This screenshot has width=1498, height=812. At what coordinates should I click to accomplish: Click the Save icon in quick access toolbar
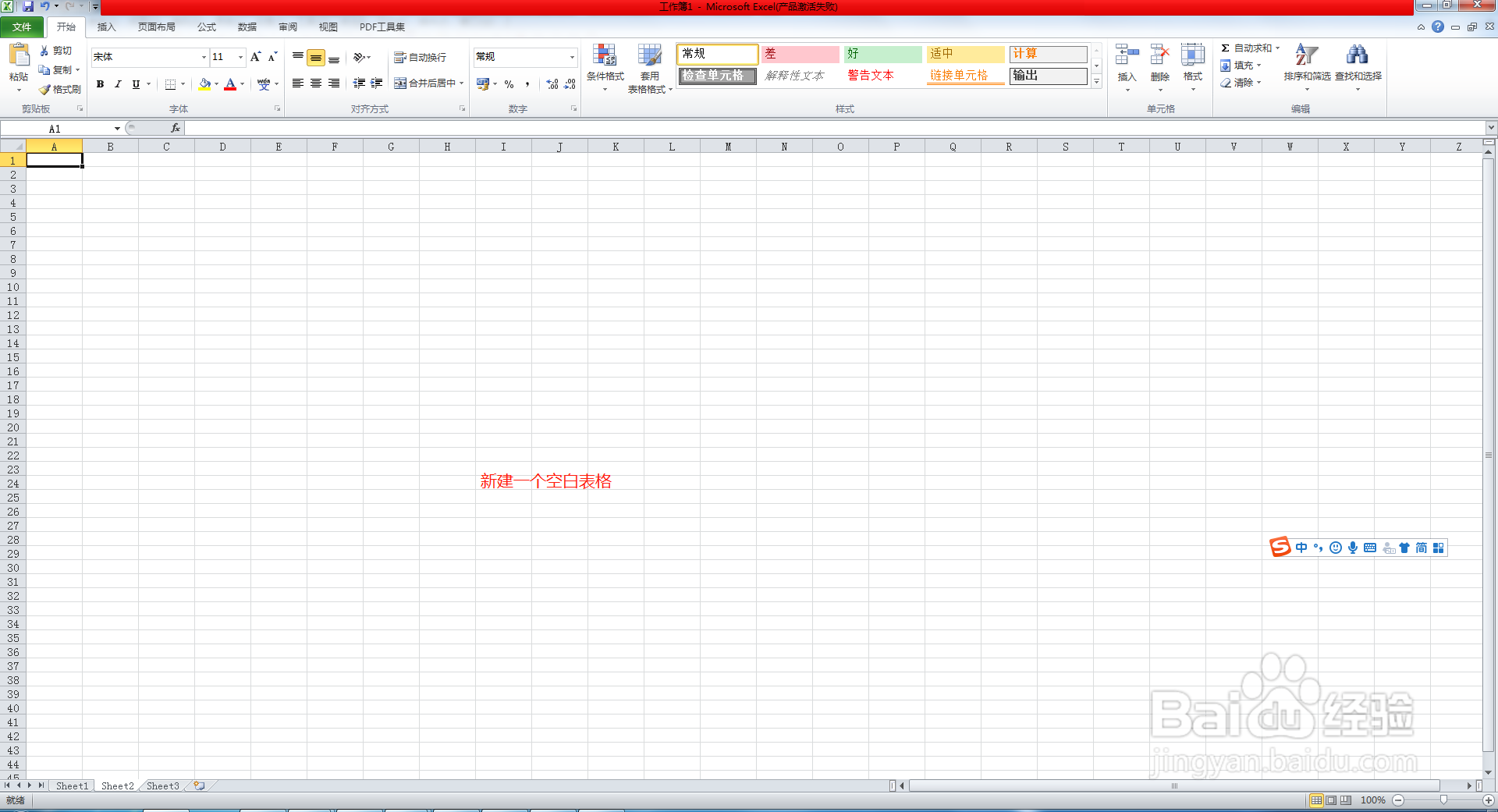(28, 6)
